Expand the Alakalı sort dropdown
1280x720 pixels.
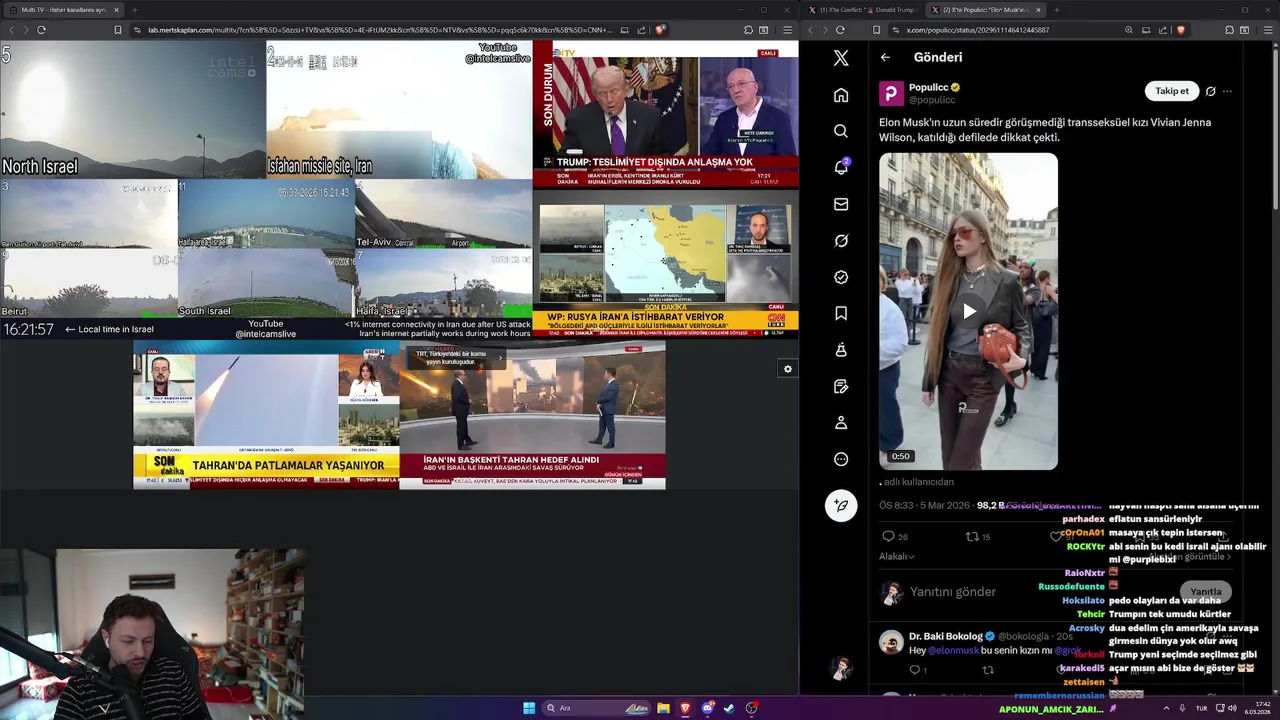[x=897, y=556]
